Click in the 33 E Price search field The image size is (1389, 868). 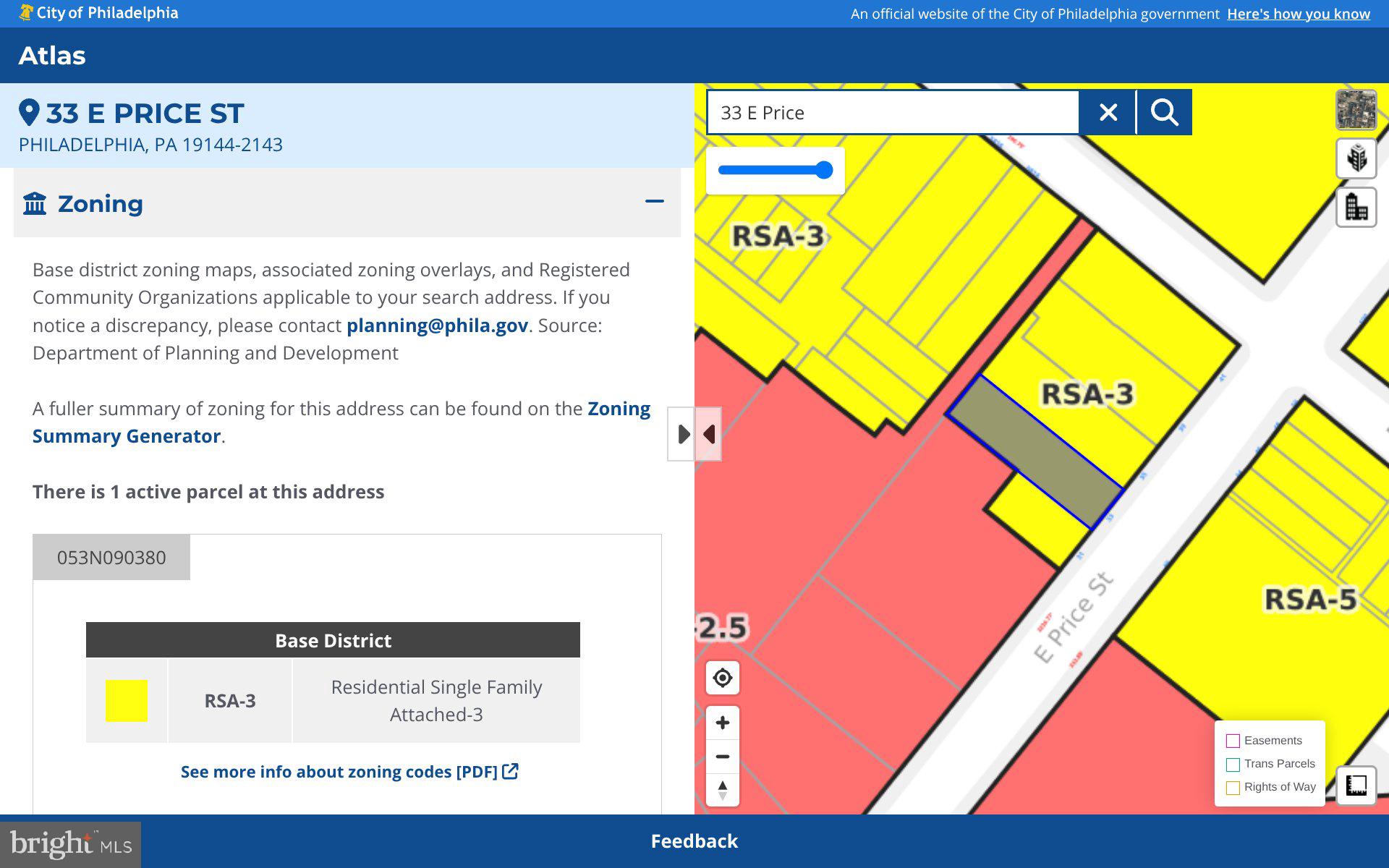893,113
